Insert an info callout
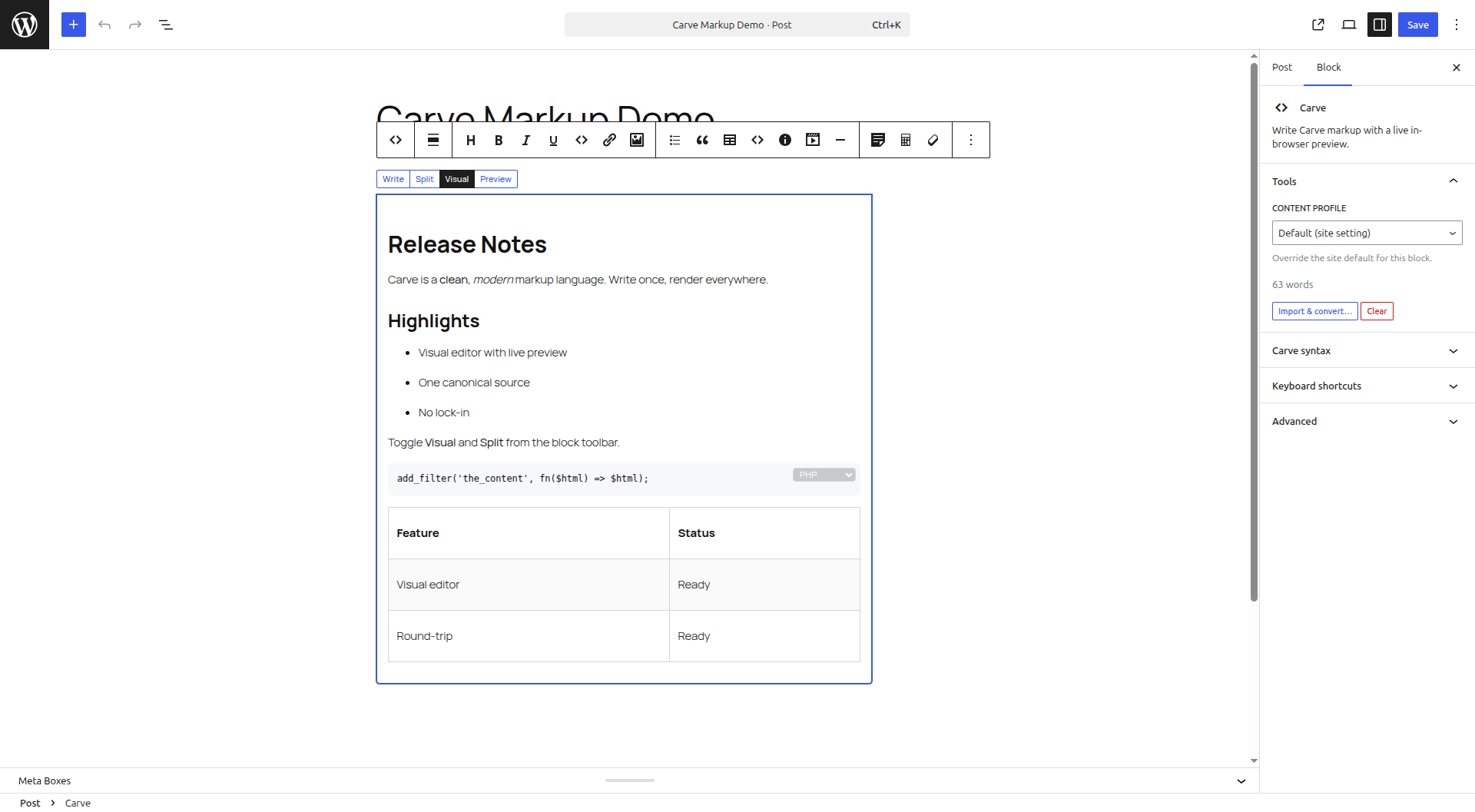 (785, 140)
